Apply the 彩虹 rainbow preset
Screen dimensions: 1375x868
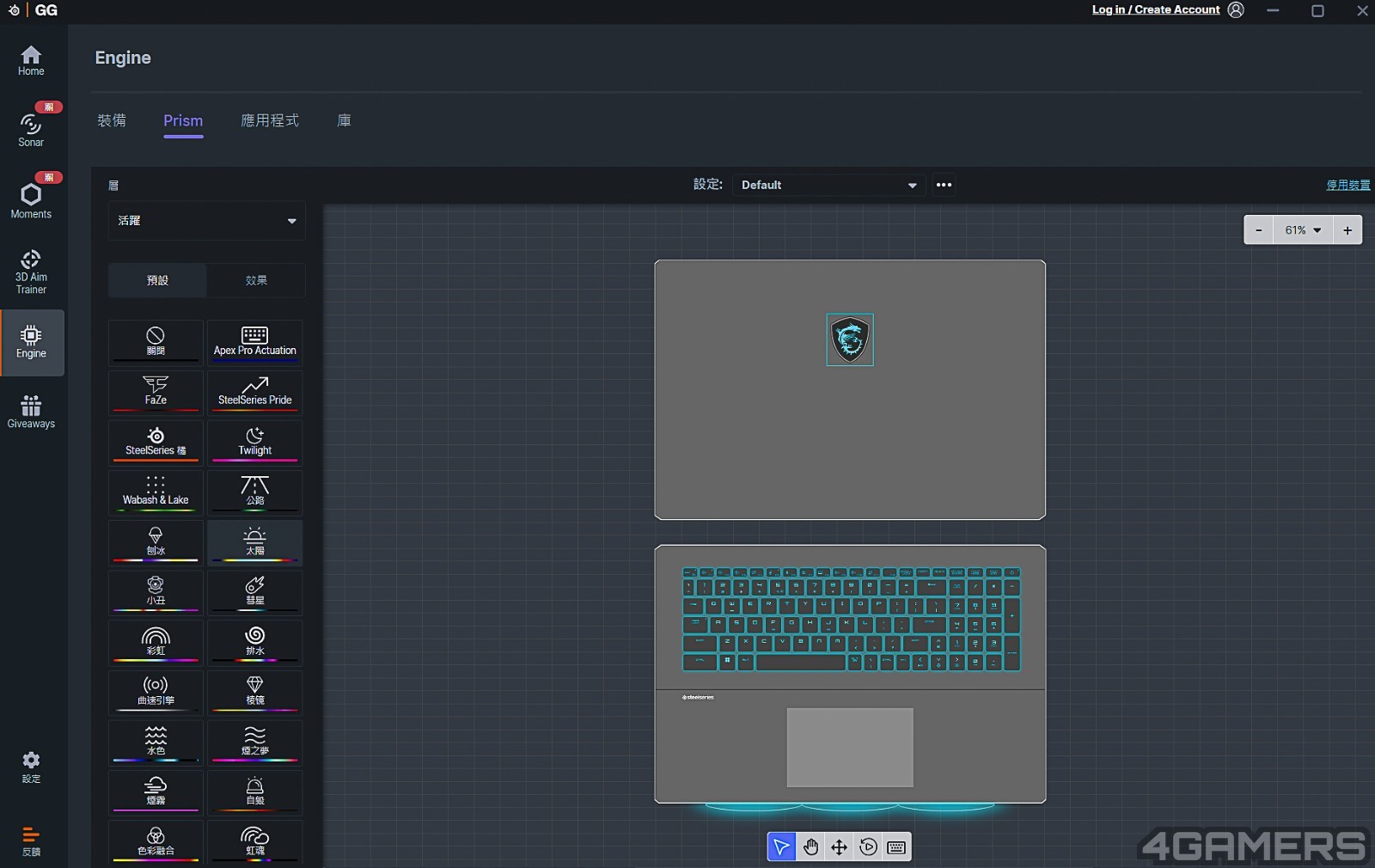(156, 642)
